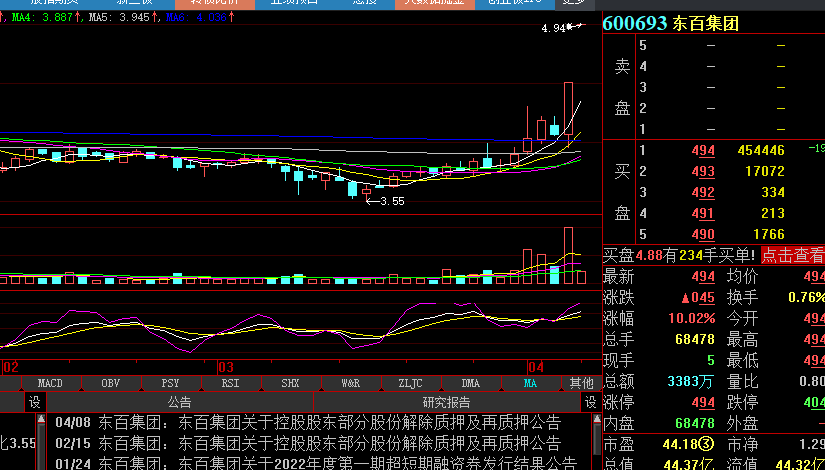Select the highlighted MA indicator tab
This screenshot has width=825, height=470.
[530, 383]
